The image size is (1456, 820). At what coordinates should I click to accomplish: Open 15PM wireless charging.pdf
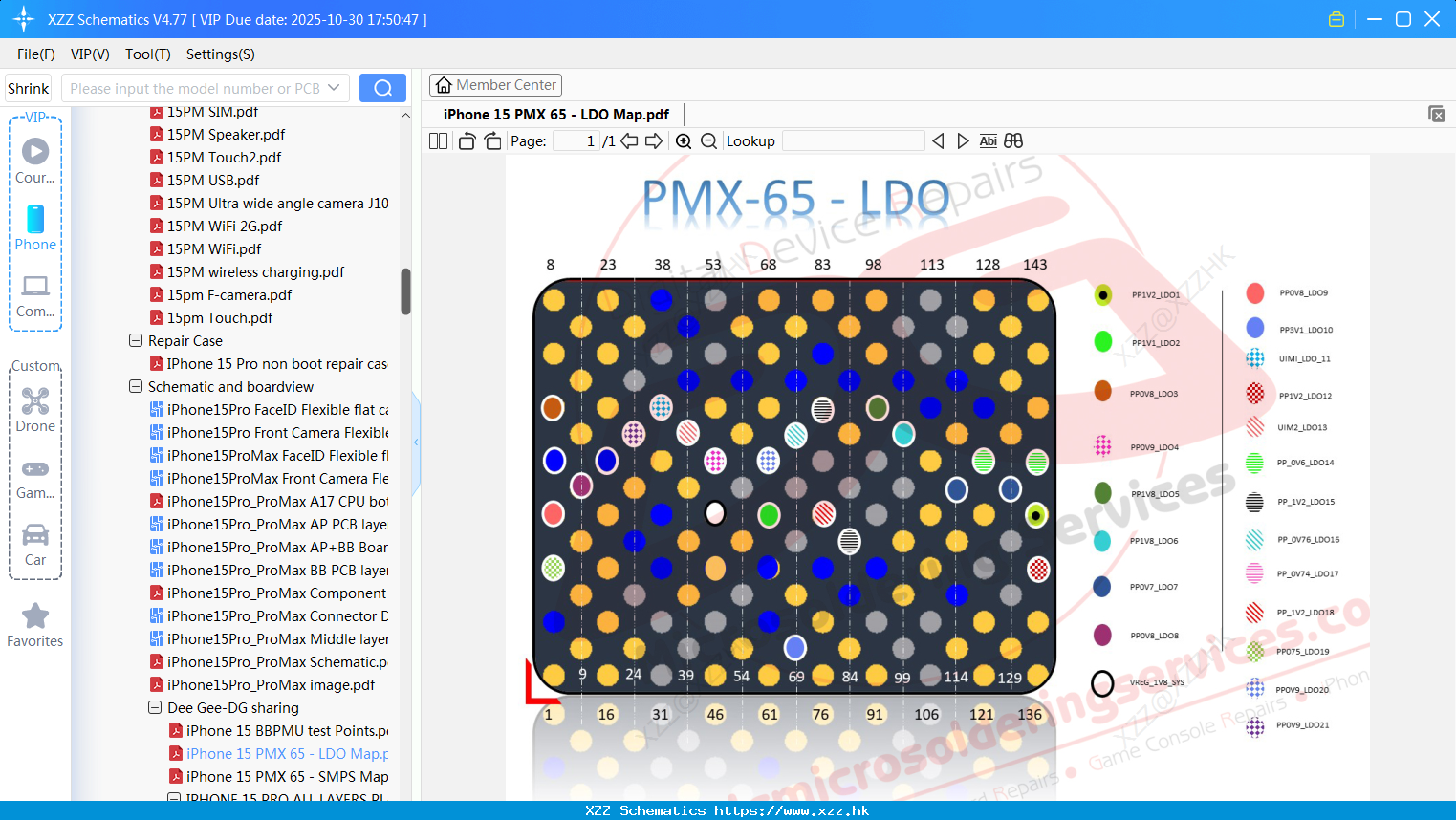255,272
